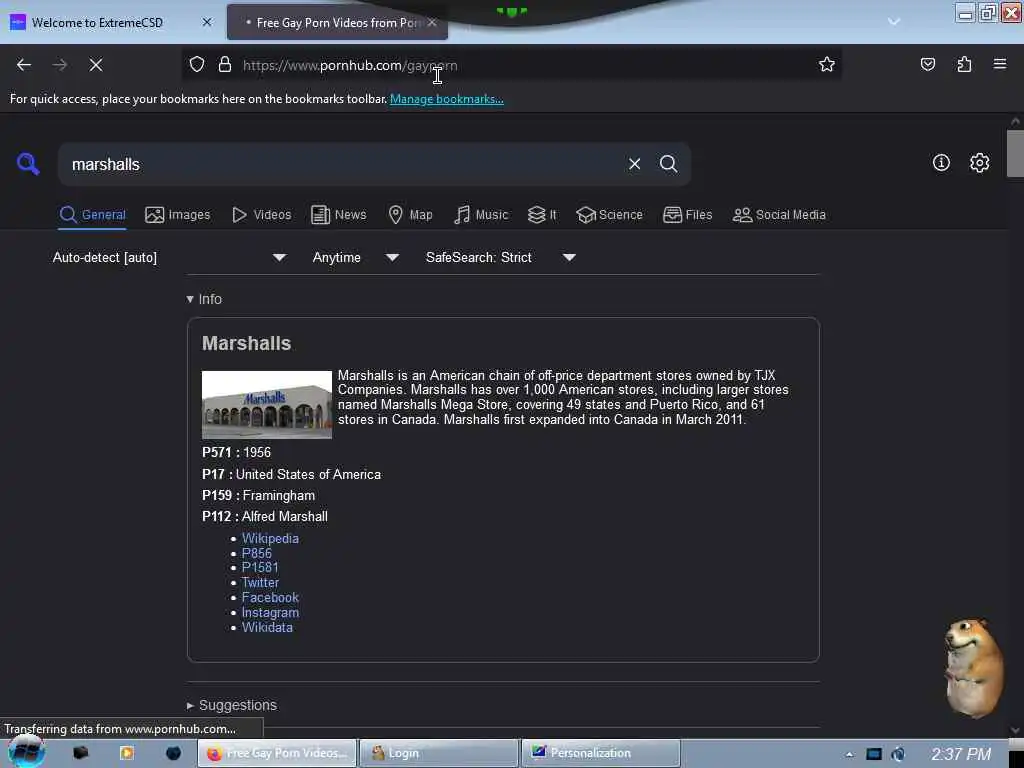Select the P159 : Framingham row
This screenshot has width=1024, height=768.
259,495
